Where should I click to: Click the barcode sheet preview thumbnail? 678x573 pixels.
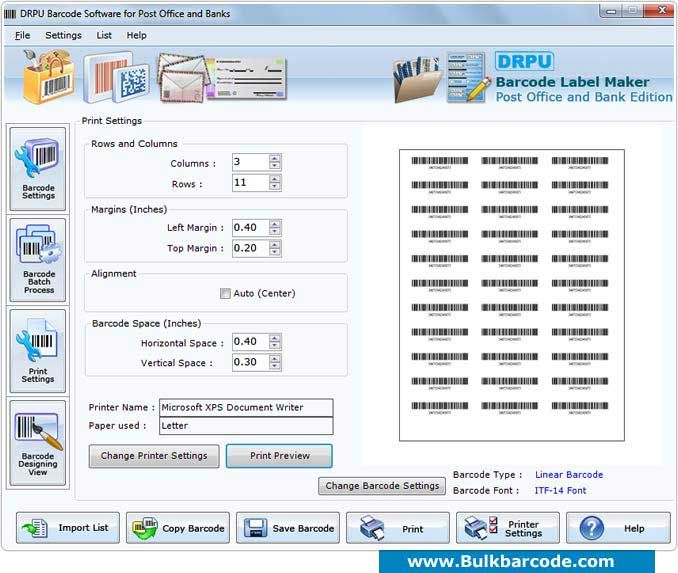[512, 295]
